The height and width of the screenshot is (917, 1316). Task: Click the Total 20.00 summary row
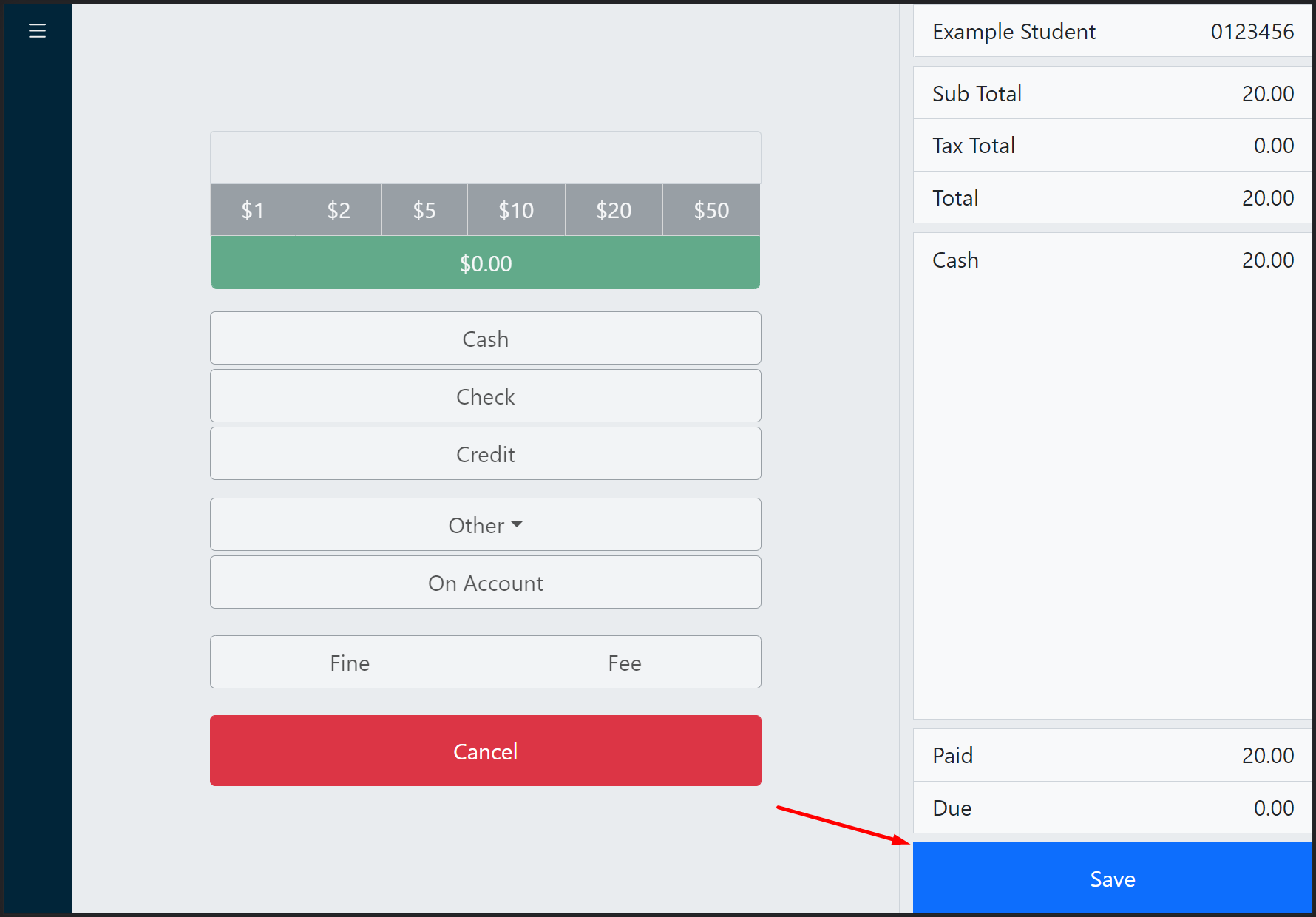tap(1112, 197)
